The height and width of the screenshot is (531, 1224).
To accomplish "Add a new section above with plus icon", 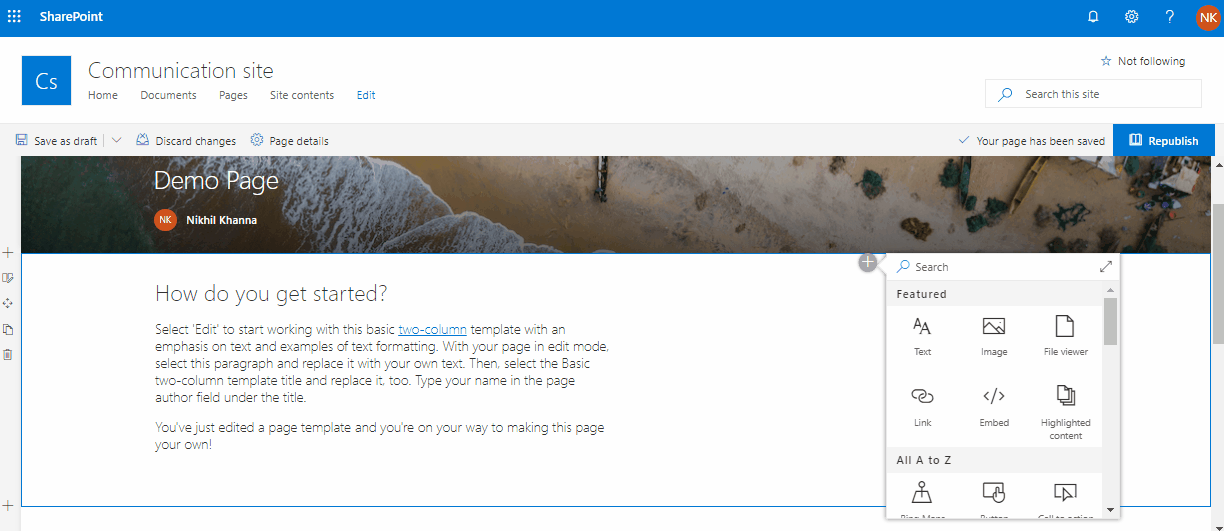I will pos(8,253).
